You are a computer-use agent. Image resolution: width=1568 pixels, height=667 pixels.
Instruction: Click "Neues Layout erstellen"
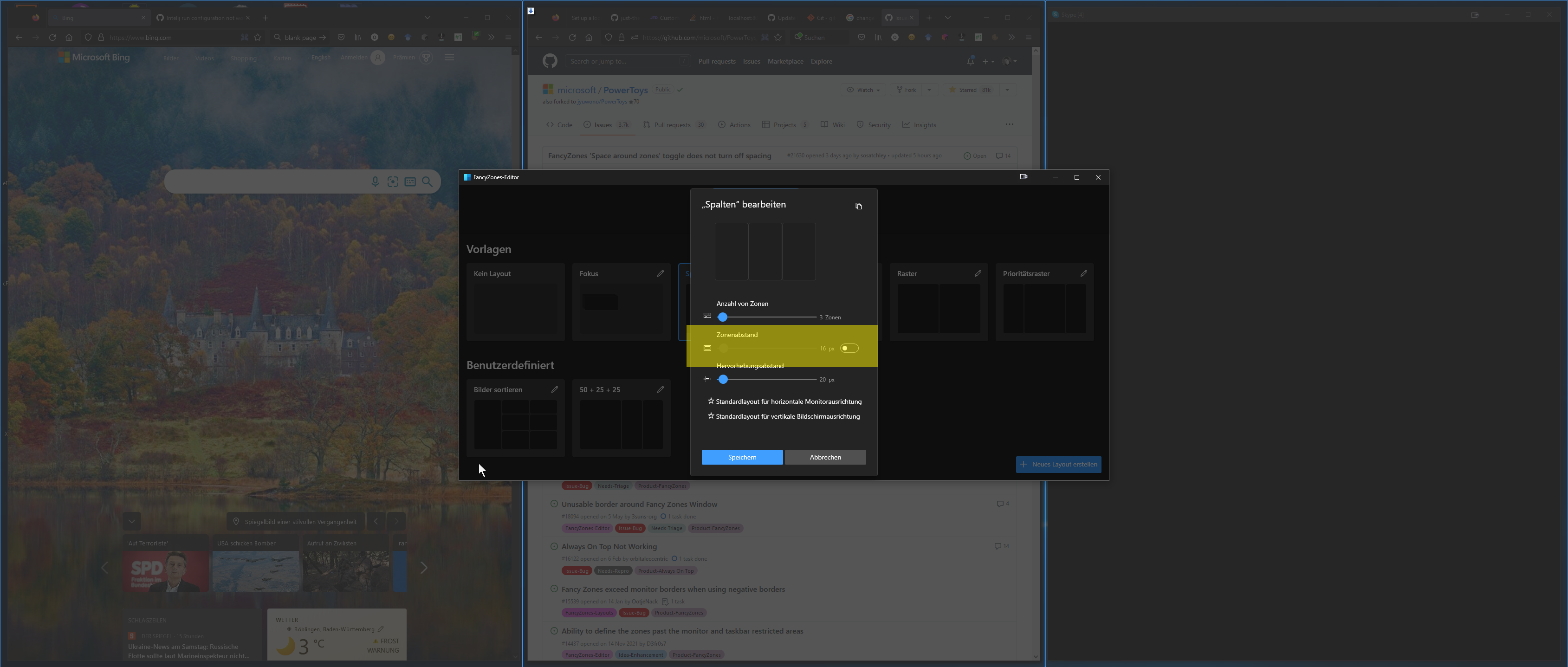[x=1058, y=464]
